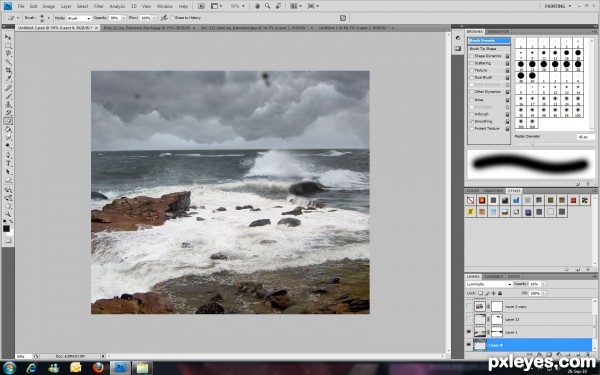The width and height of the screenshot is (600, 375).
Task: Enable the Dual Brush checkbox
Action: click(x=472, y=77)
